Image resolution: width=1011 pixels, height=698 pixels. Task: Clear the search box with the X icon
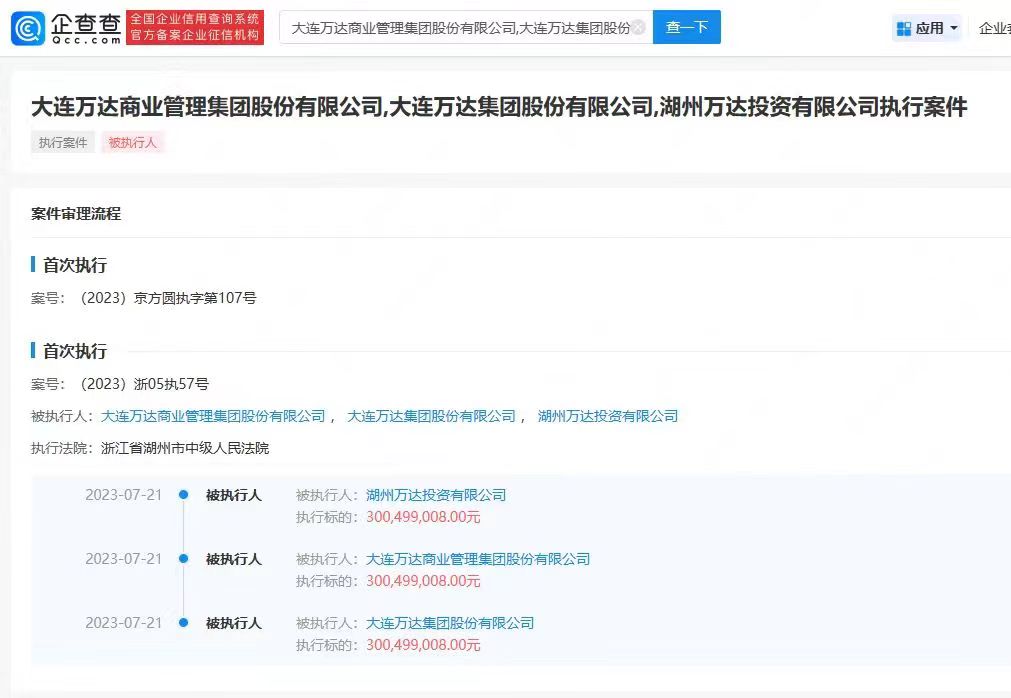pyautogui.click(x=638, y=28)
